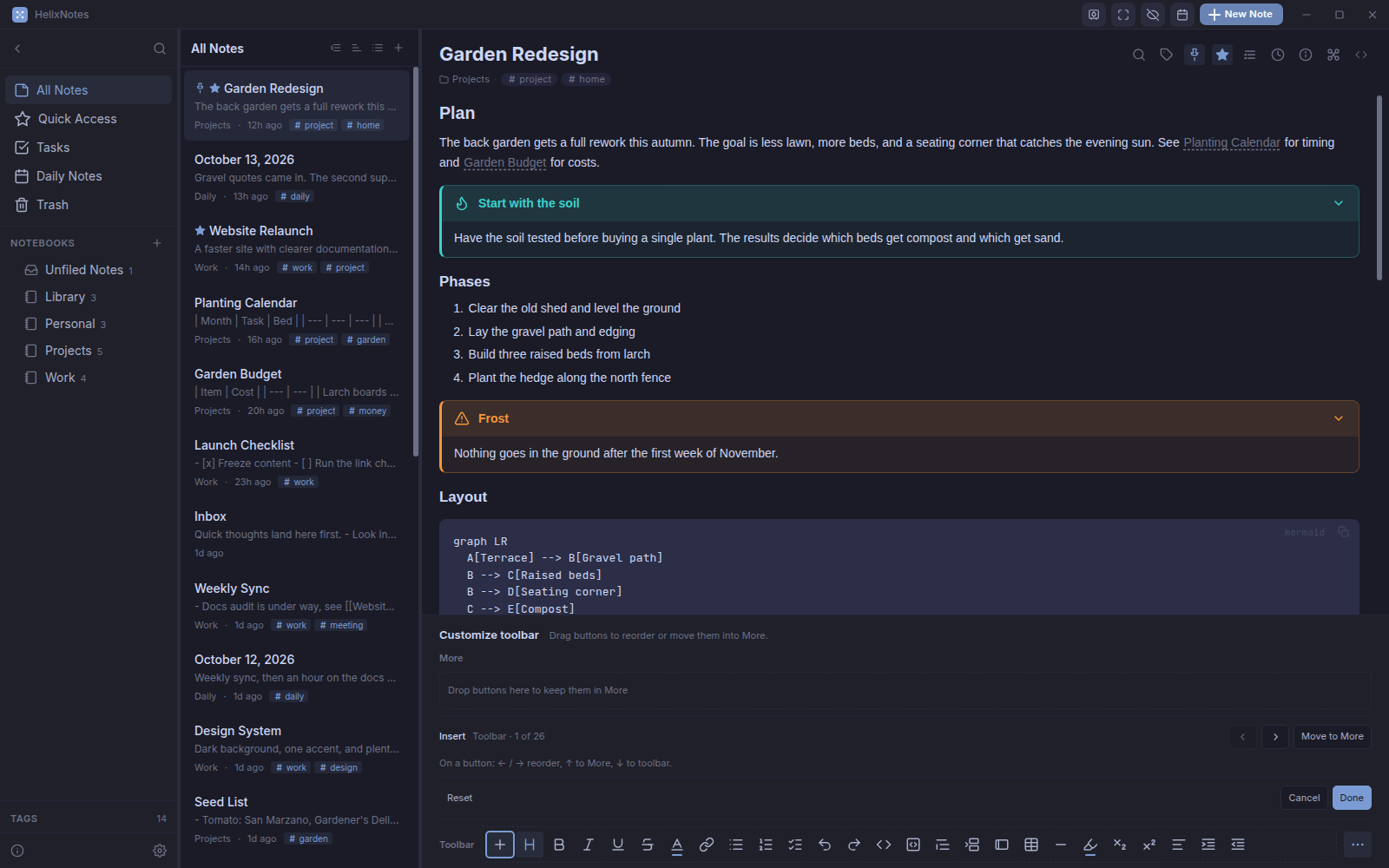Show the note outline list

point(1250,55)
